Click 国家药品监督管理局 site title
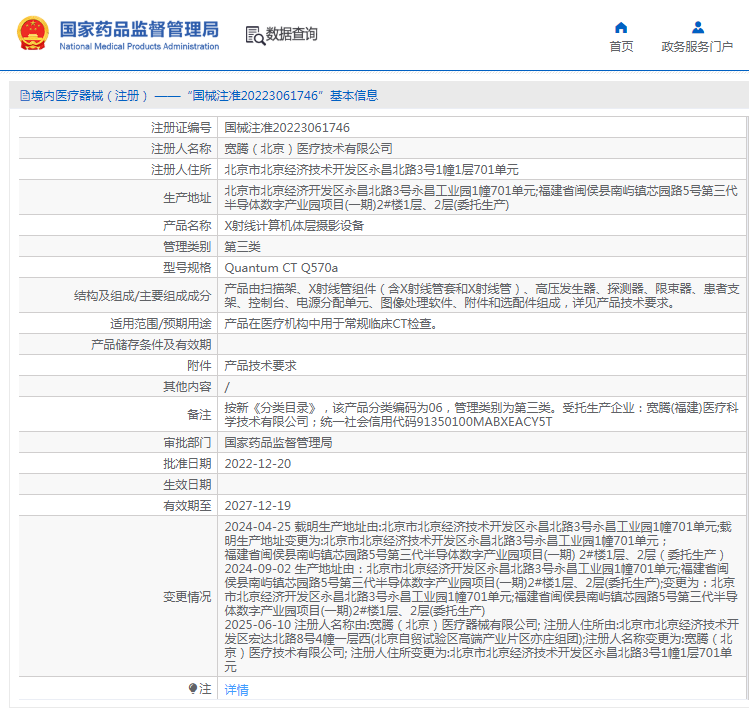749x711 pixels. coord(139,29)
